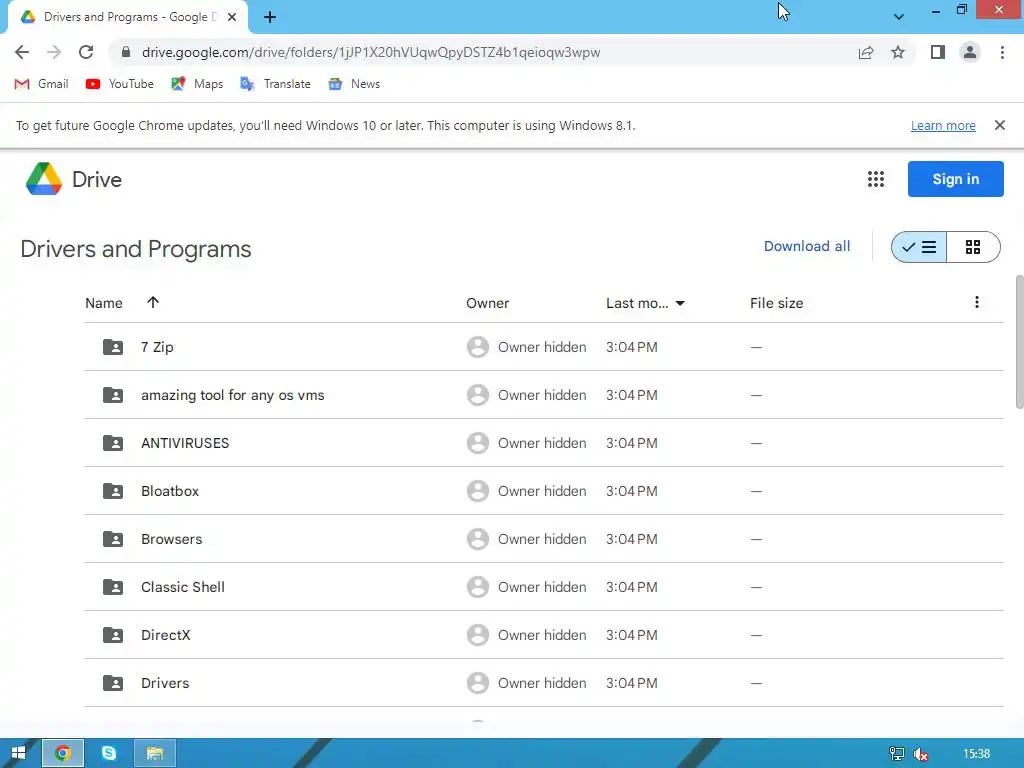
Task: Click the folder icon beside Classic Shell
Action: coord(113,587)
